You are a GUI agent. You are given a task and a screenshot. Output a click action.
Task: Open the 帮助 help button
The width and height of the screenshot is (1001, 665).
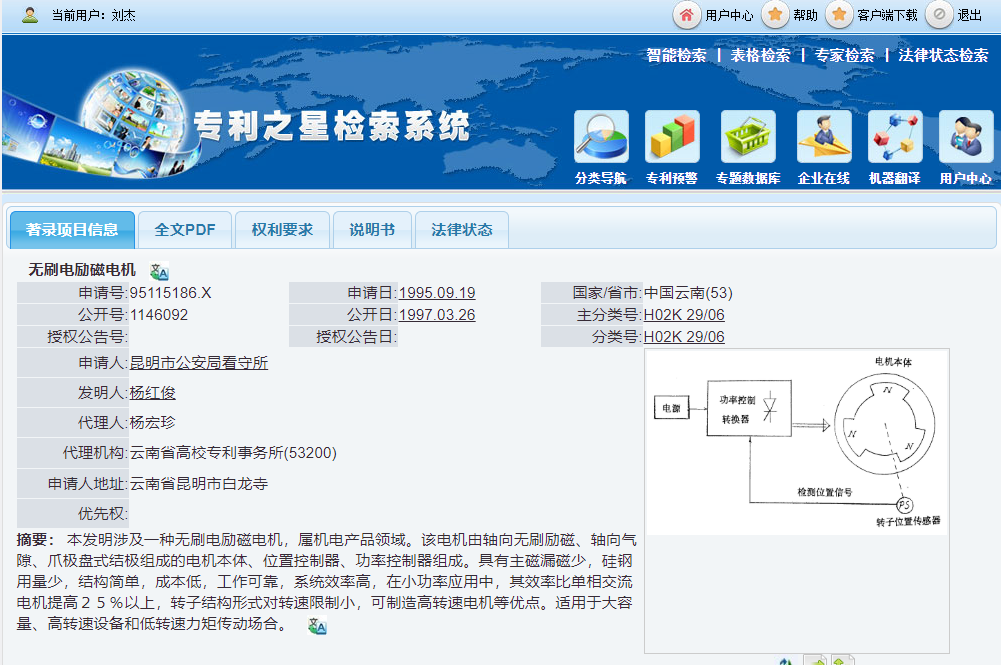(791, 15)
